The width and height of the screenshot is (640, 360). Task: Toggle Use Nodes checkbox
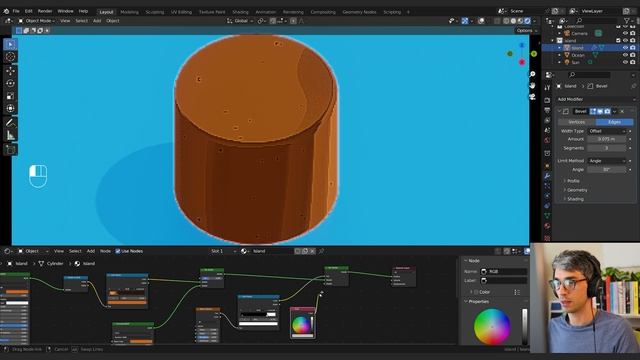coord(118,251)
